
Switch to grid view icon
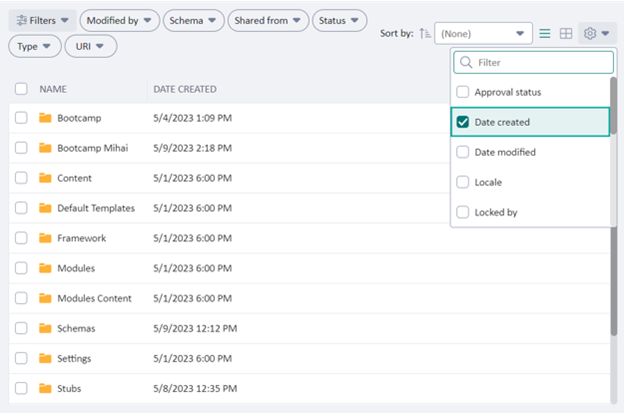pos(566,34)
